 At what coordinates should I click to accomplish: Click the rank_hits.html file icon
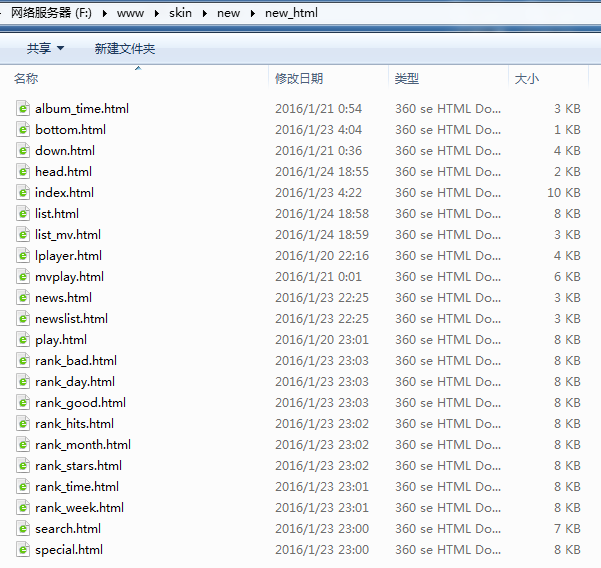click(23, 424)
